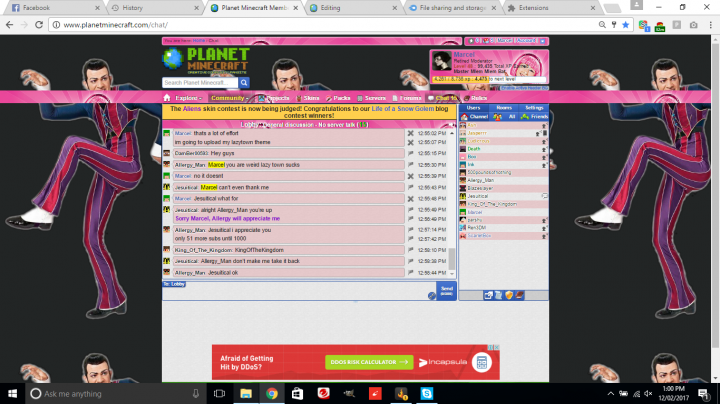The image size is (720, 404).
Task: Go to Projects in the navbar
Action: 274,98
